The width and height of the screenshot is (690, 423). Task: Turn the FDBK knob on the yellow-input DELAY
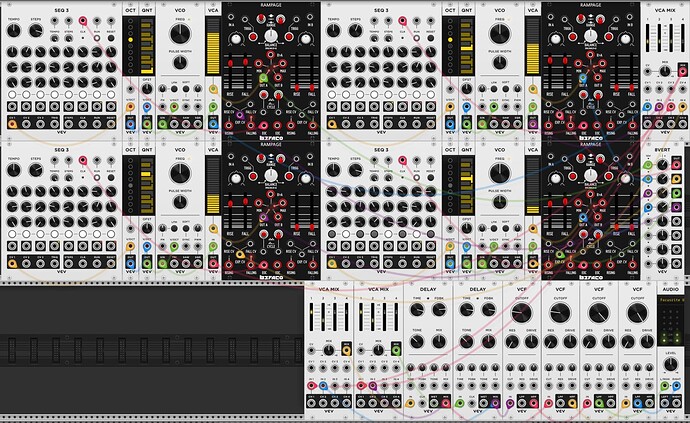pyautogui.click(x=439, y=310)
